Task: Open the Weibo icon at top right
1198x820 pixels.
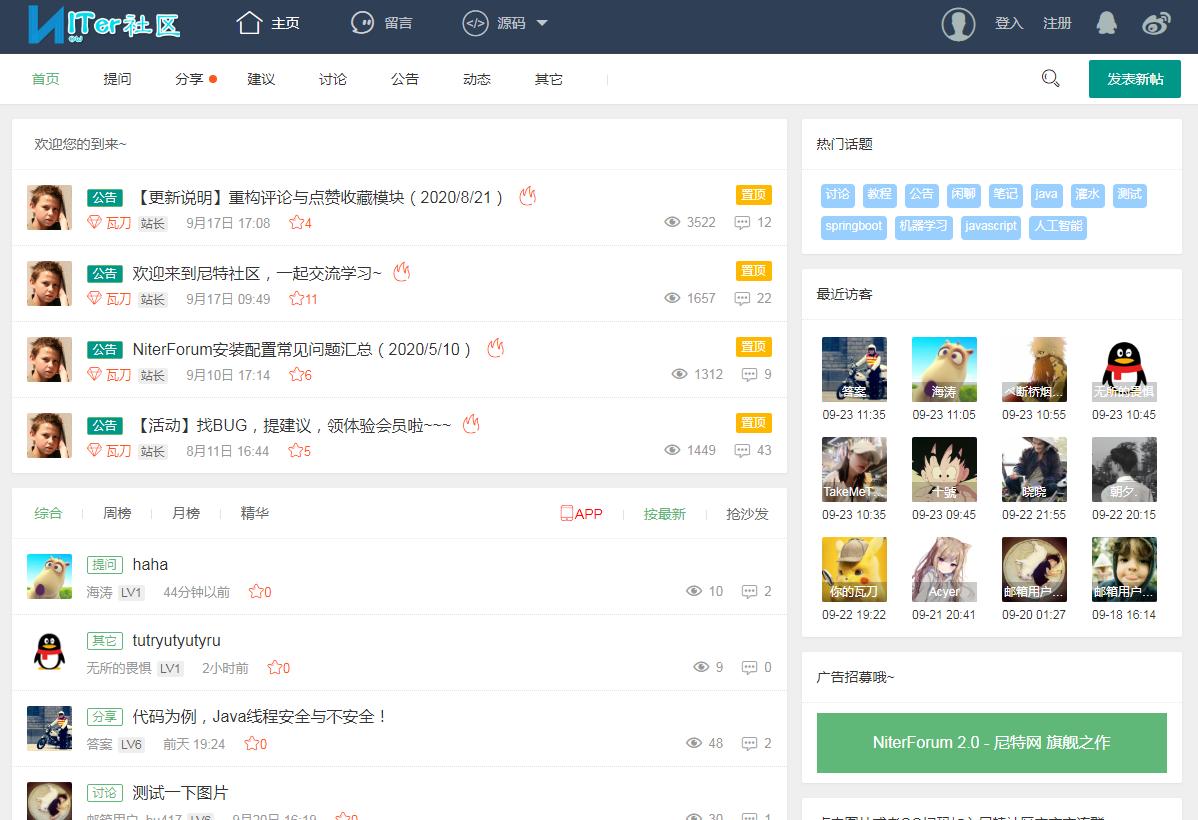Action: [1156, 22]
